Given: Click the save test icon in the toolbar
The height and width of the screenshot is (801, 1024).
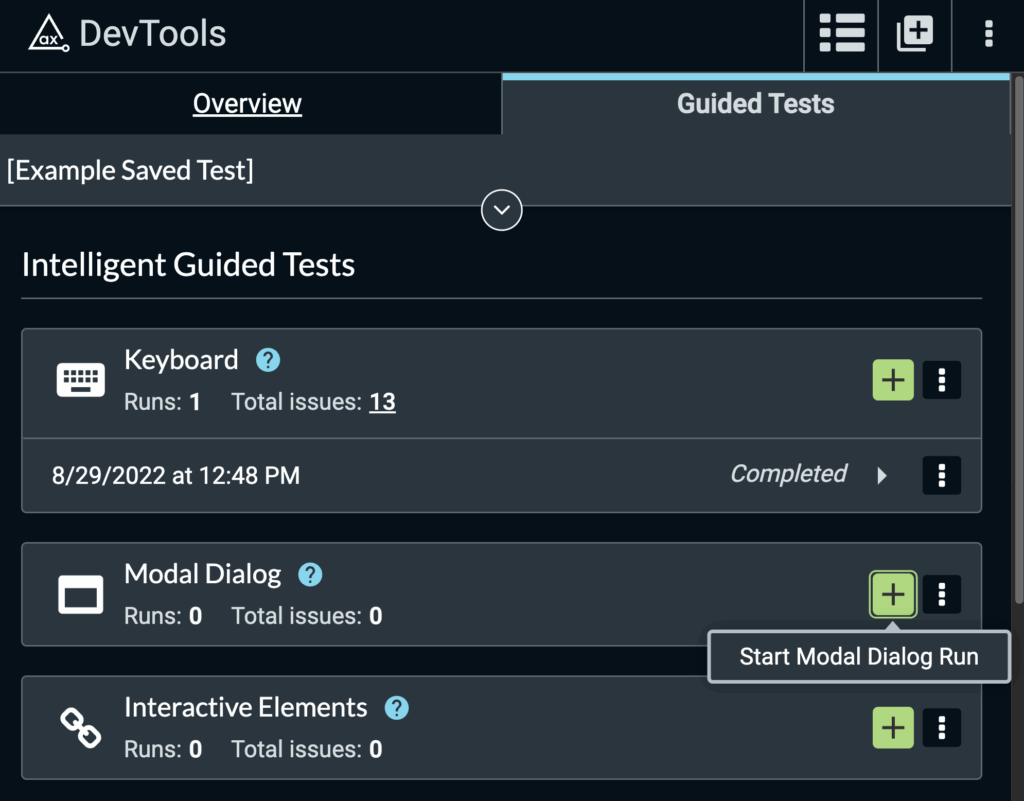Looking at the screenshot, I should (914, 33).
